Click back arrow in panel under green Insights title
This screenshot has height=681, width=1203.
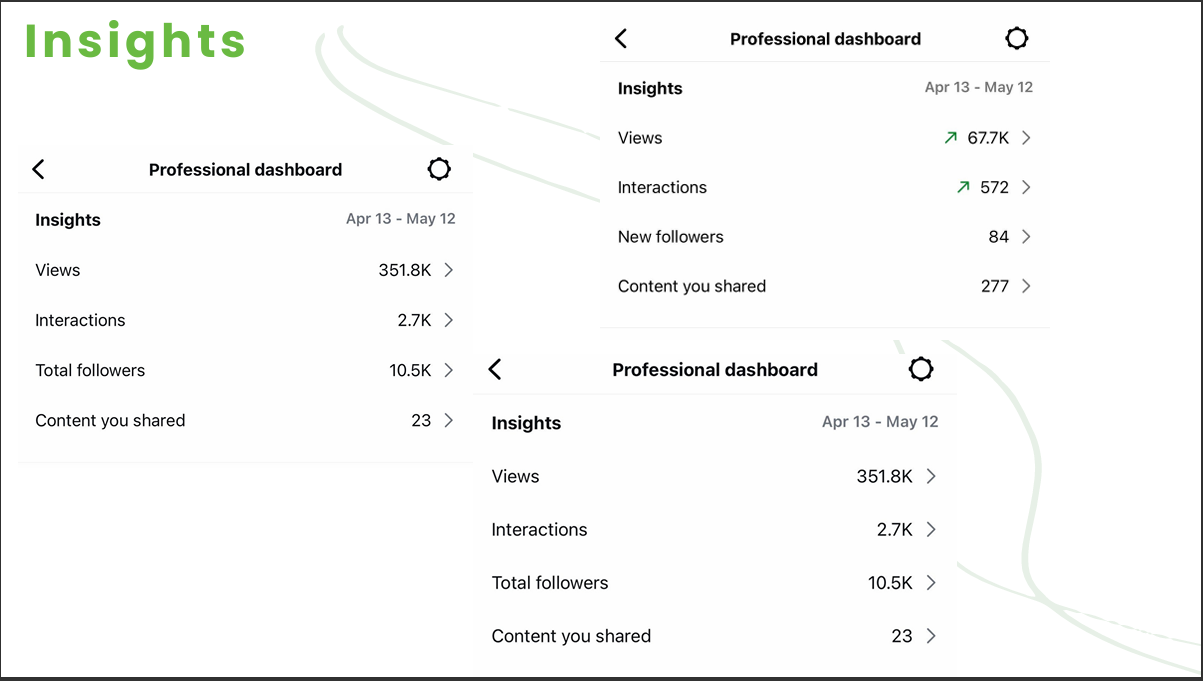(39, 170)
